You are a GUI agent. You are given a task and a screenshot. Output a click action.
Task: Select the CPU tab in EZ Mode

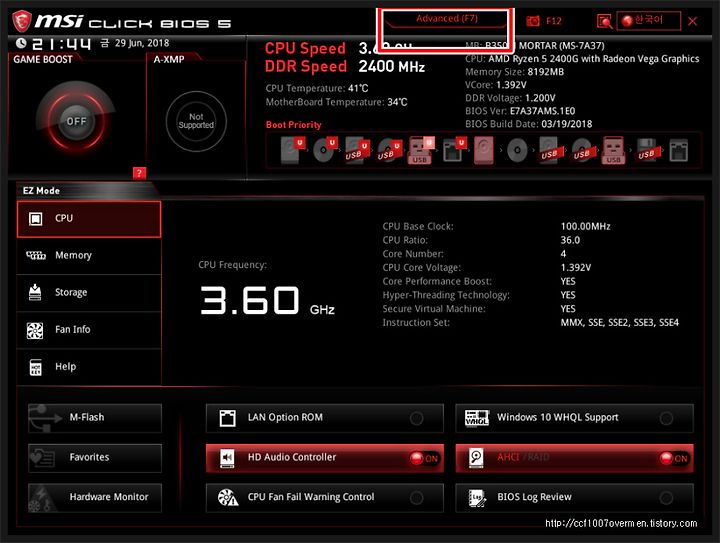pyautogui.click(x=89, y=219)
